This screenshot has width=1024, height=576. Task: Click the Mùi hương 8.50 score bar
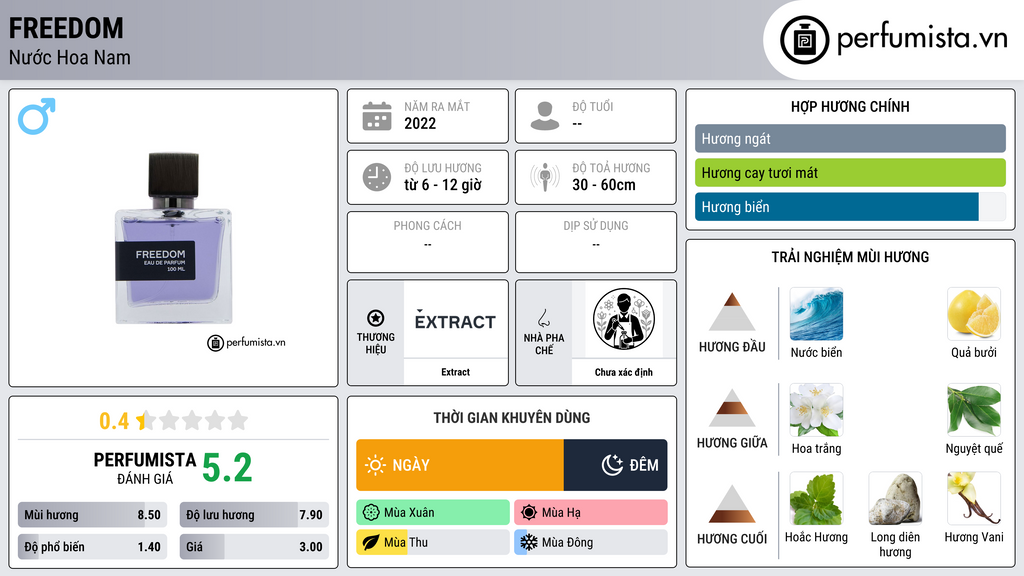92,515
